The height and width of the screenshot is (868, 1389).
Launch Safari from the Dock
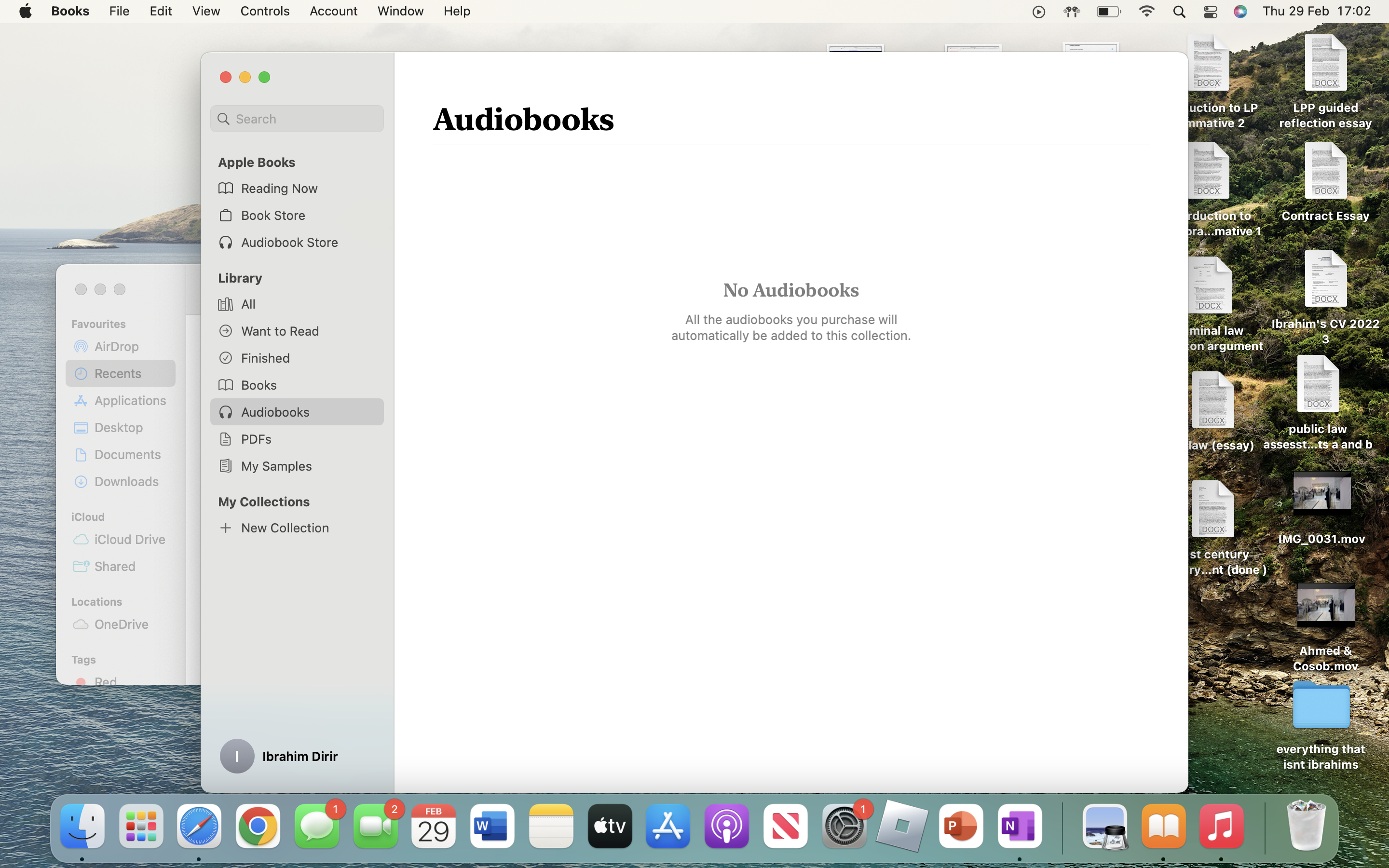click(x=199, y=827)
